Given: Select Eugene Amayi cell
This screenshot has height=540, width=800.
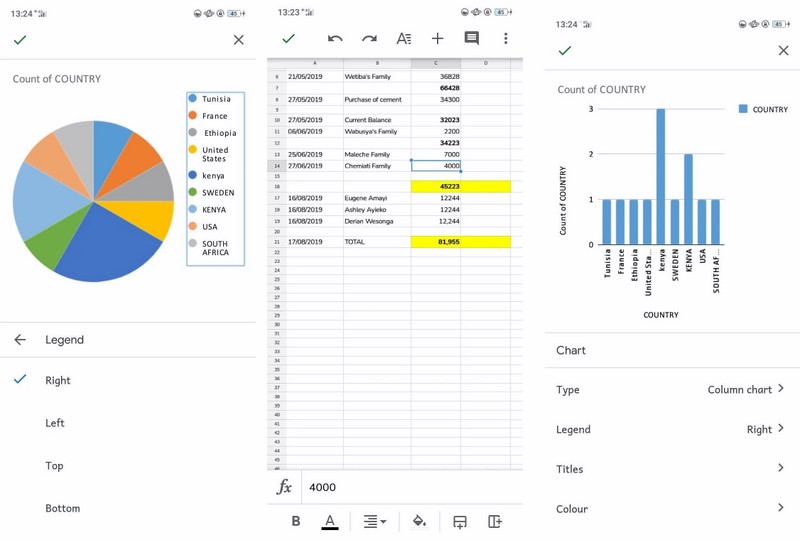Looking at the screenshot, I should pos(377,198).
